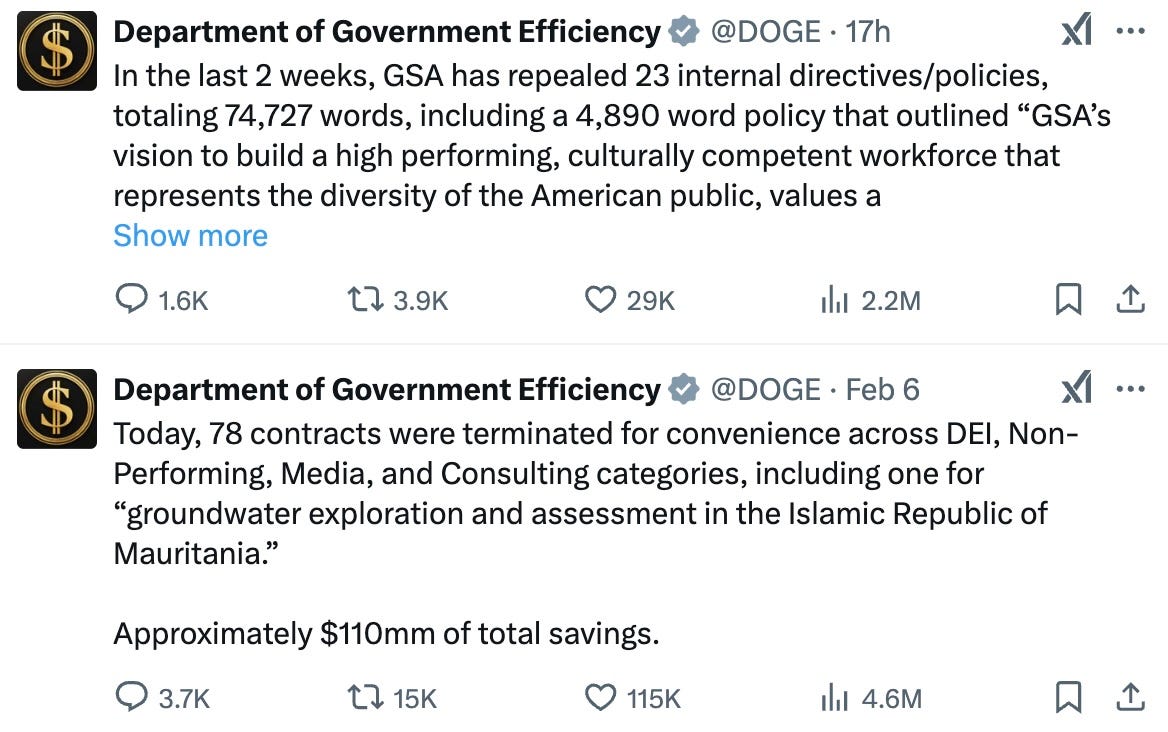Image resolution: width=1168 pixels, height=732 pixels.
Task: Select the verified badge next to DOGE's name
Action: click(682, 30)
